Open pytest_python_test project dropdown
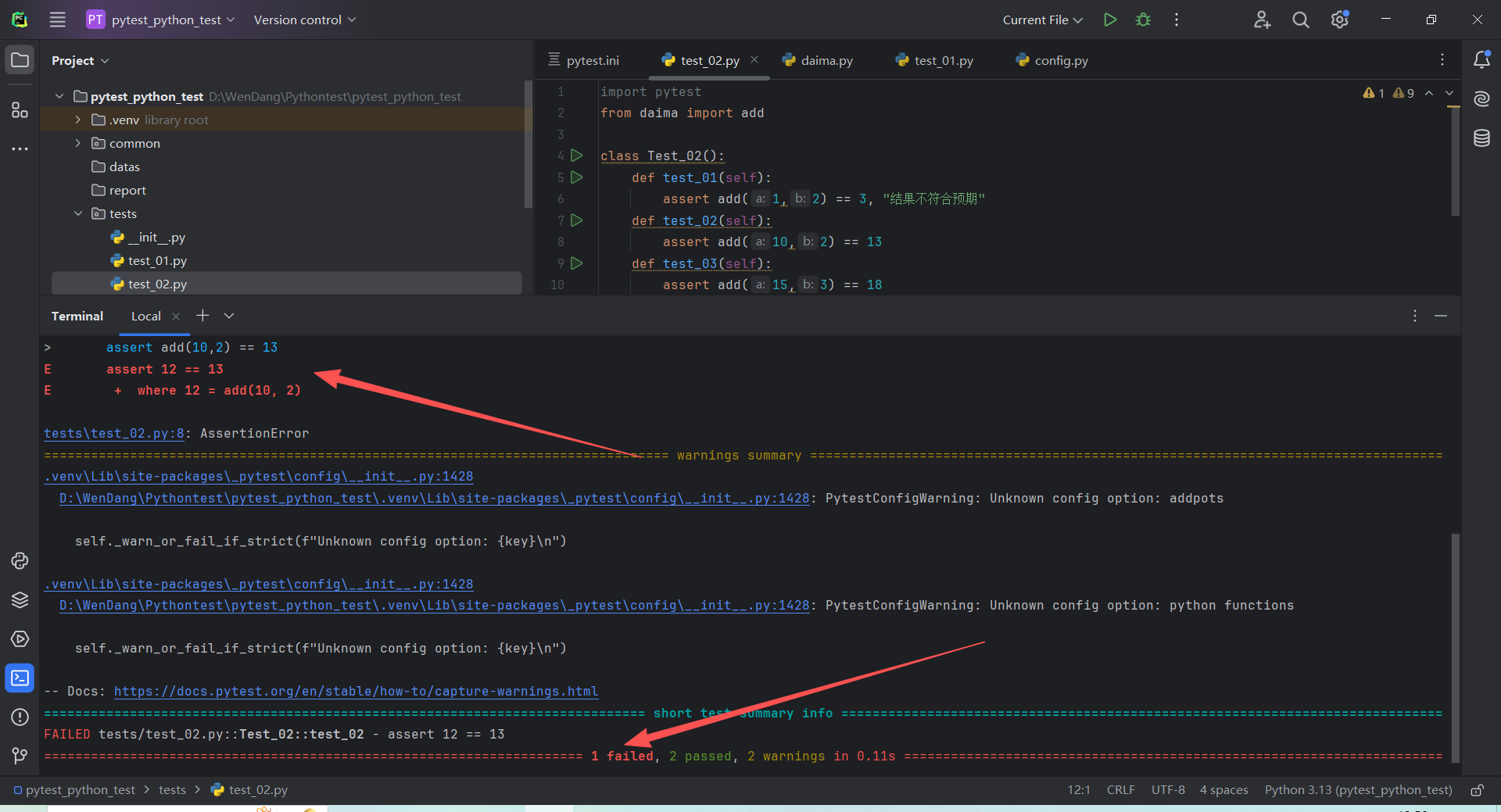The height and width of the screenshot is (812, 1501). pyautogui.click(x=161, y=20)
